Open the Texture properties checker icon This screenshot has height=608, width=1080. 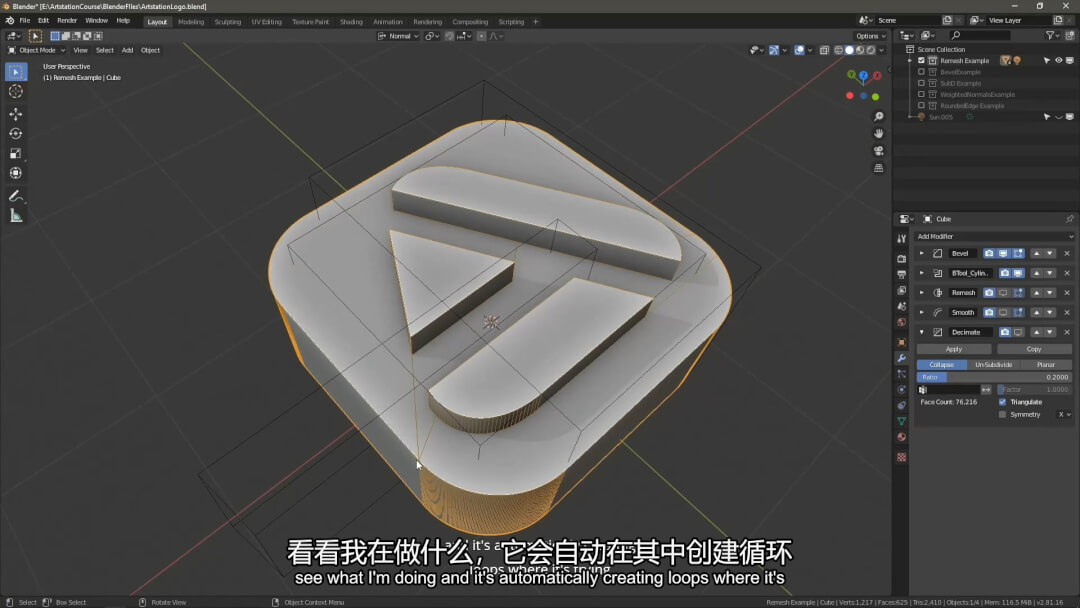click(902, 457)
